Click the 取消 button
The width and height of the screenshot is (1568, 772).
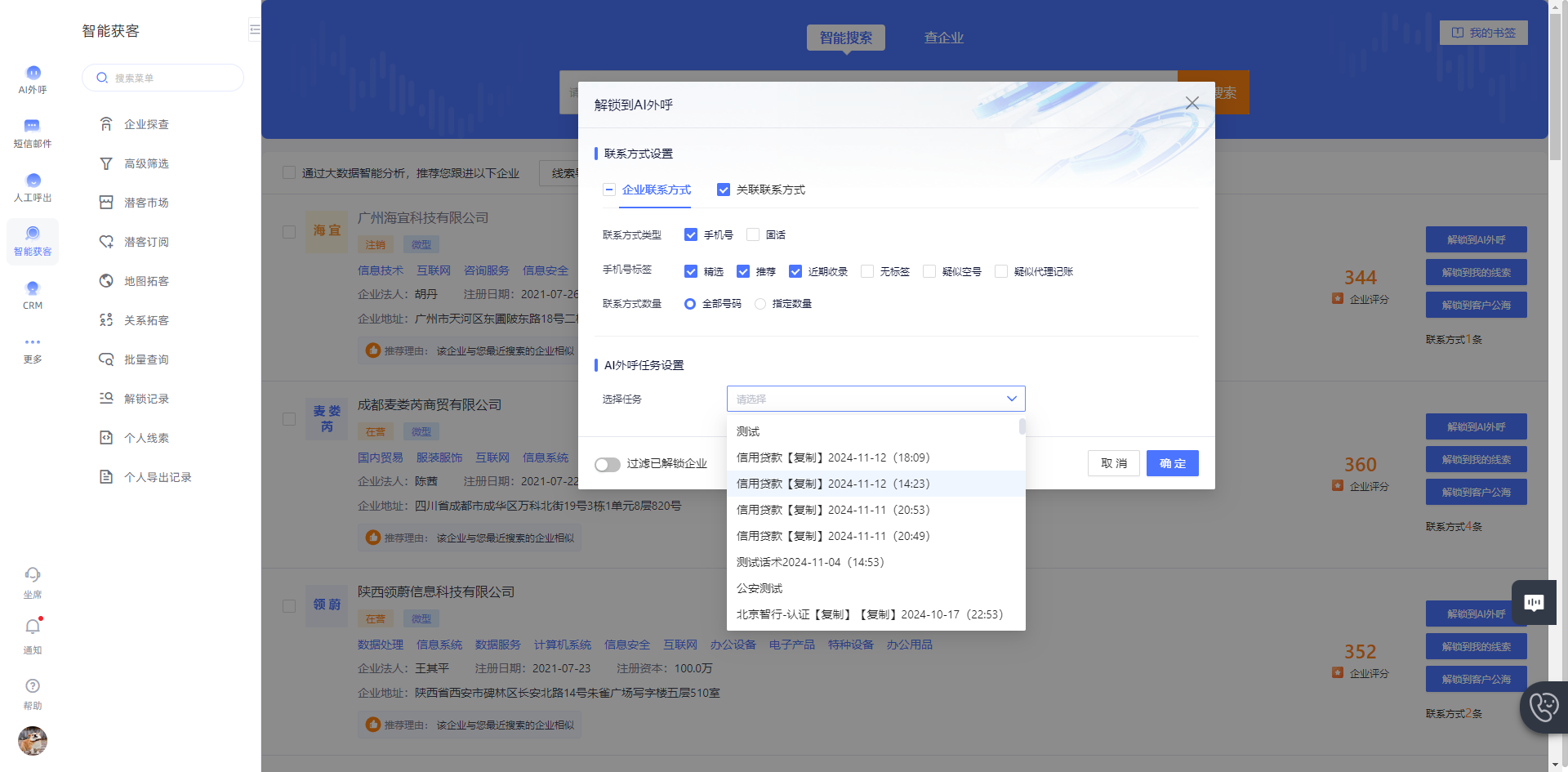click(x=1114, y=463)
